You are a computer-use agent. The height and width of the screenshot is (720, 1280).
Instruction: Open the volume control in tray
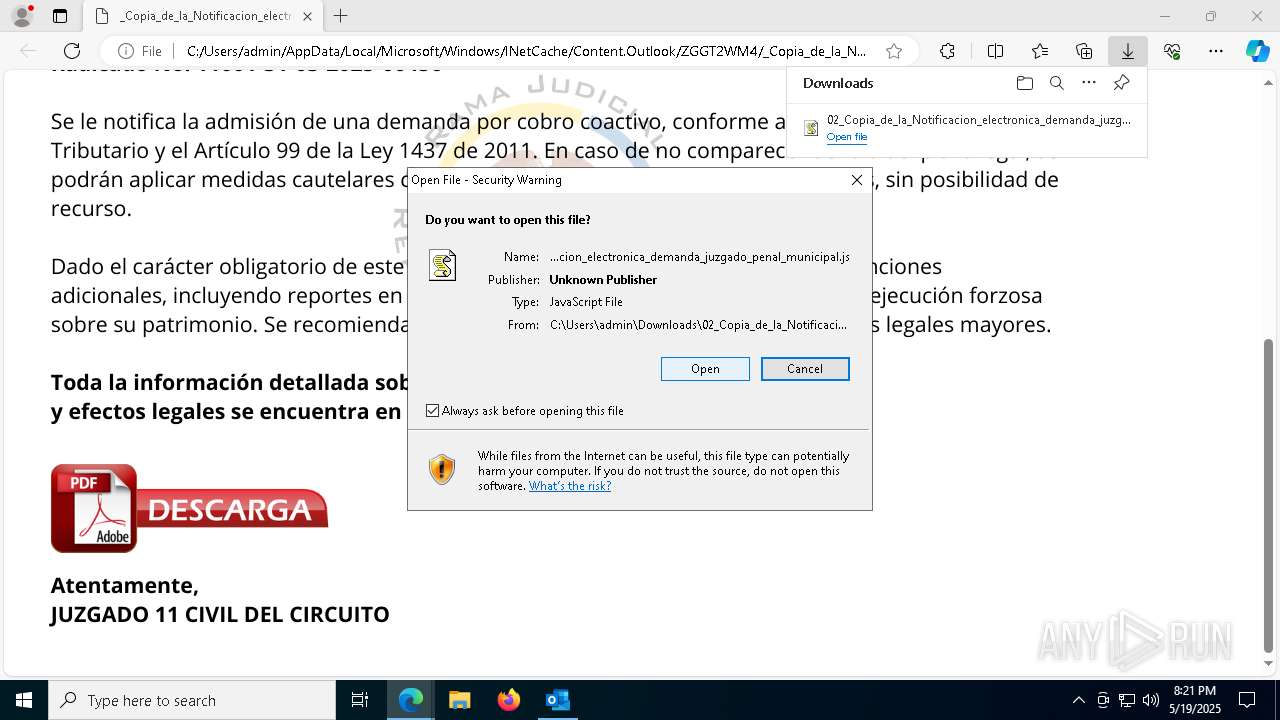(x=1151, y=700)
